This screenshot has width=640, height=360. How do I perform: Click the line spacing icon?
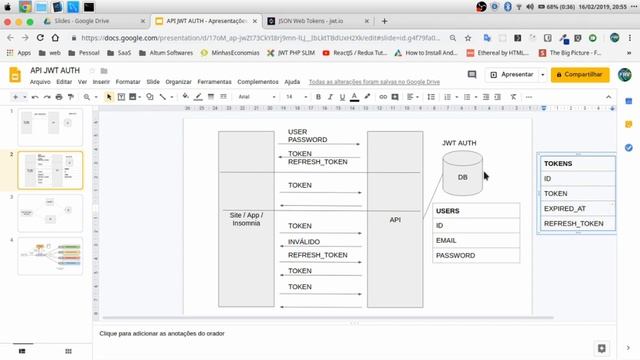tap(431, 97)
